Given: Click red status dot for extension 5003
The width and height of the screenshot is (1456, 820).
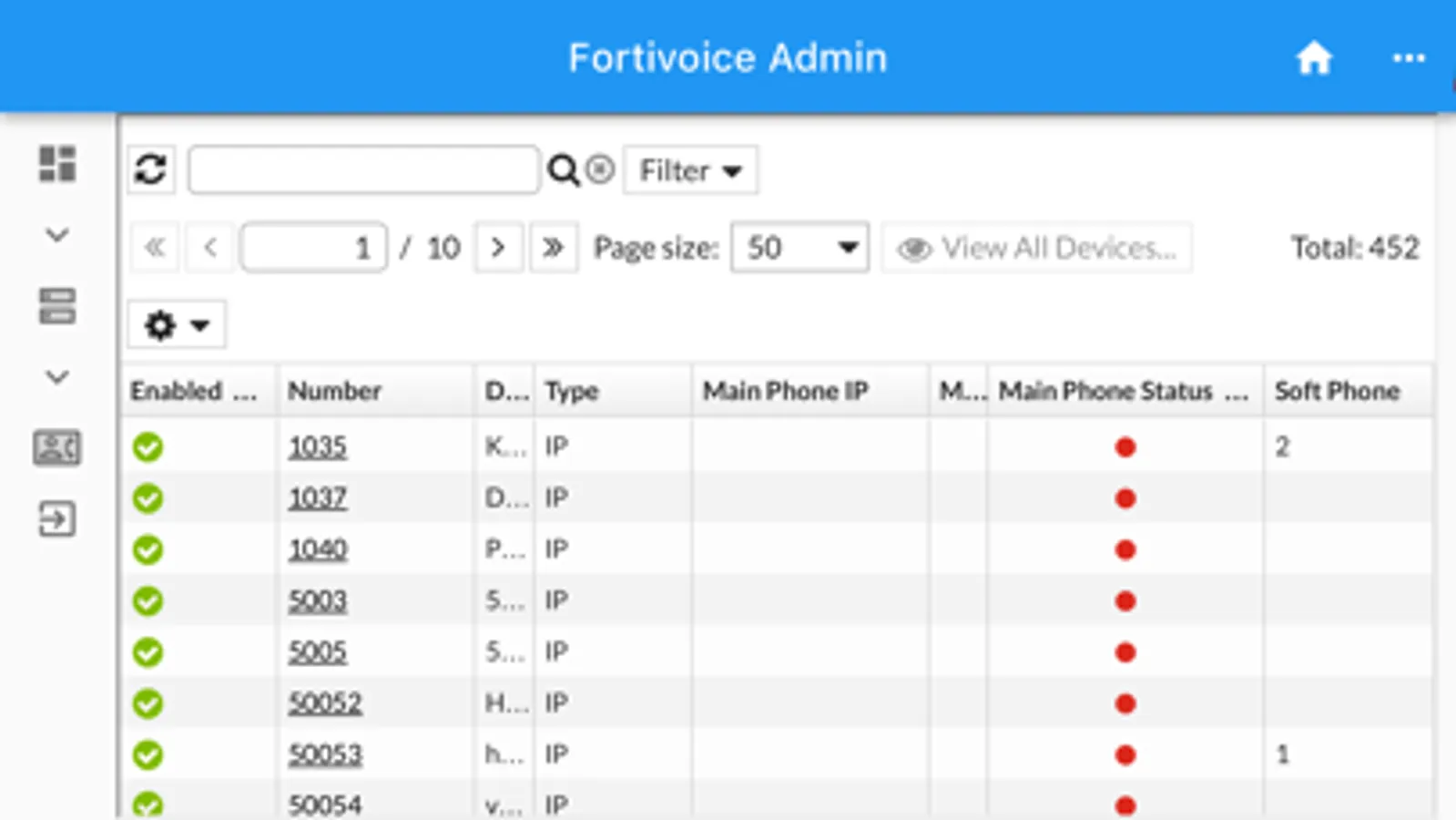Looking at the screenshot, I should (1125, 601).
